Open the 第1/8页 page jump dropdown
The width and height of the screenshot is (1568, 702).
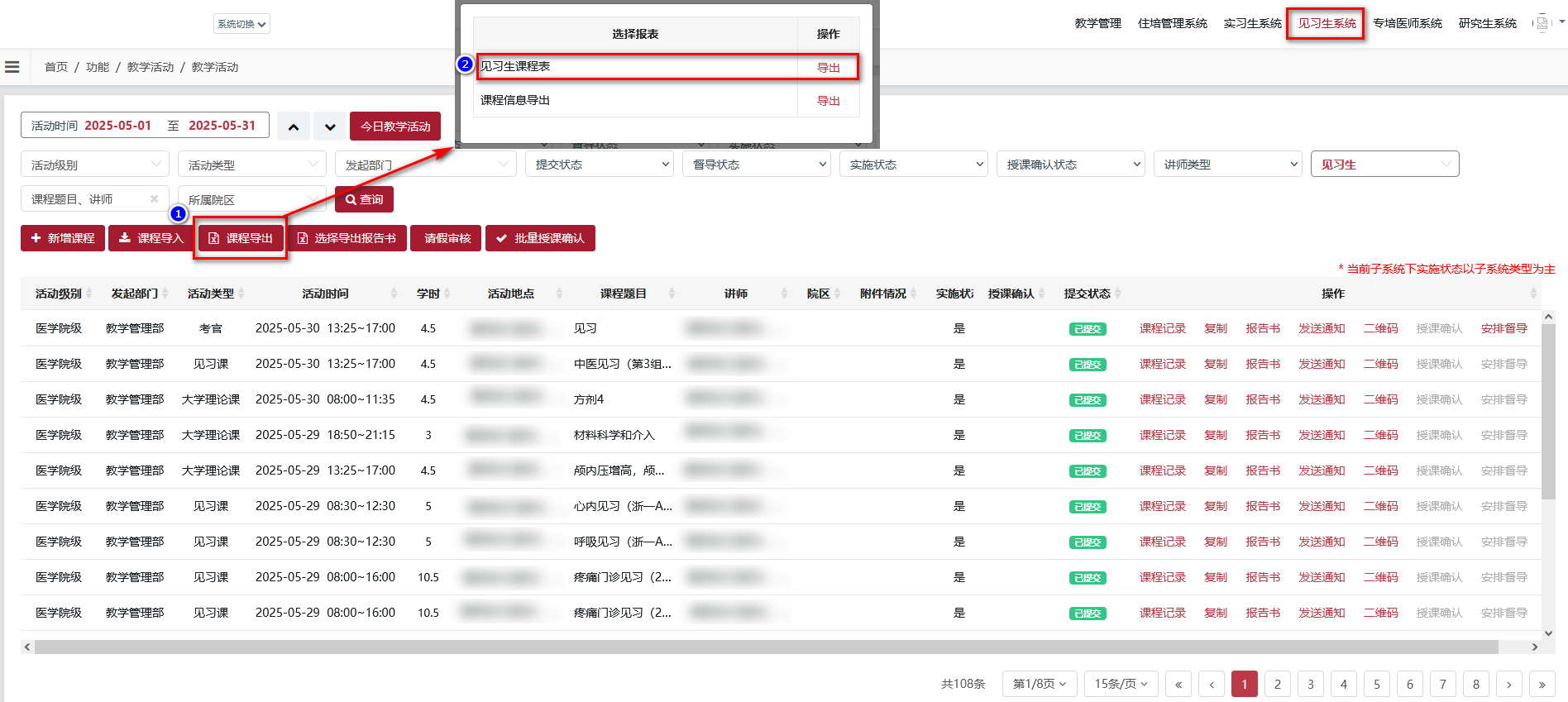(x=1040, y=684)
